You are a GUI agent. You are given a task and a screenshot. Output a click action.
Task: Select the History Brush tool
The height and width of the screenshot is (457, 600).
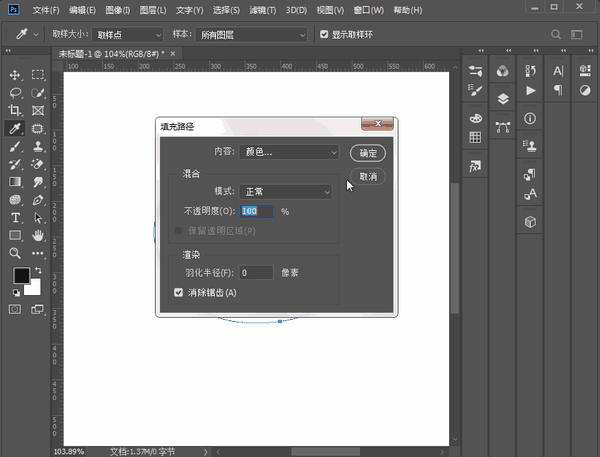tap(15, 164)
